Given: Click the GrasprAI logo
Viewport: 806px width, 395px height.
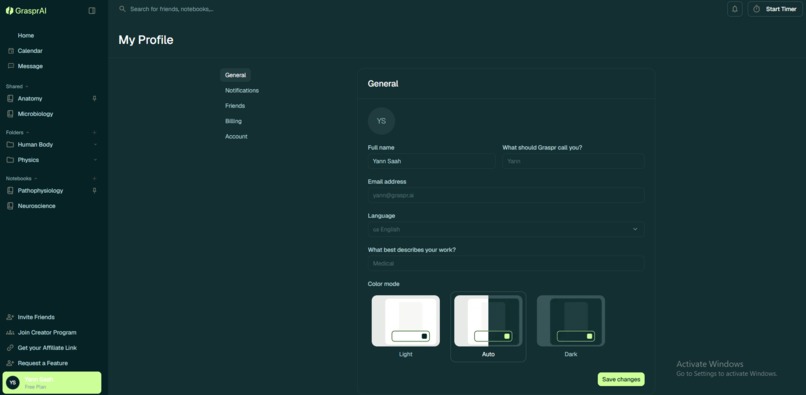Looking at the screenshot, I should click(26, 10).
